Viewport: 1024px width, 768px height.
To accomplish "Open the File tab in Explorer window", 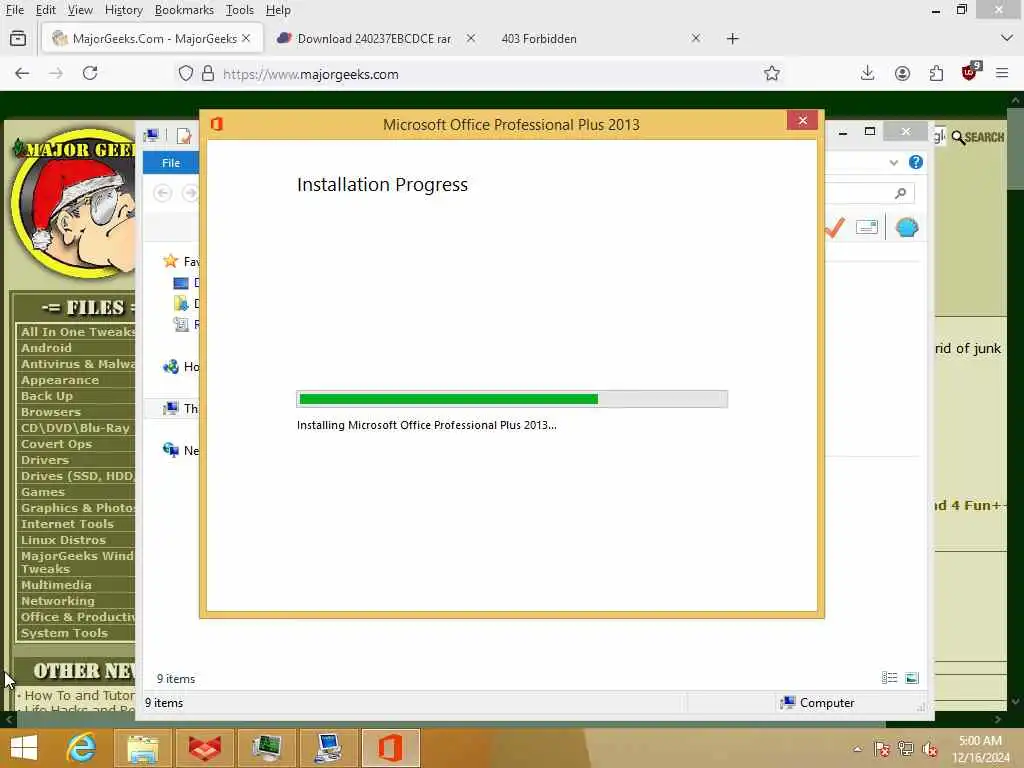I will 171,163.
